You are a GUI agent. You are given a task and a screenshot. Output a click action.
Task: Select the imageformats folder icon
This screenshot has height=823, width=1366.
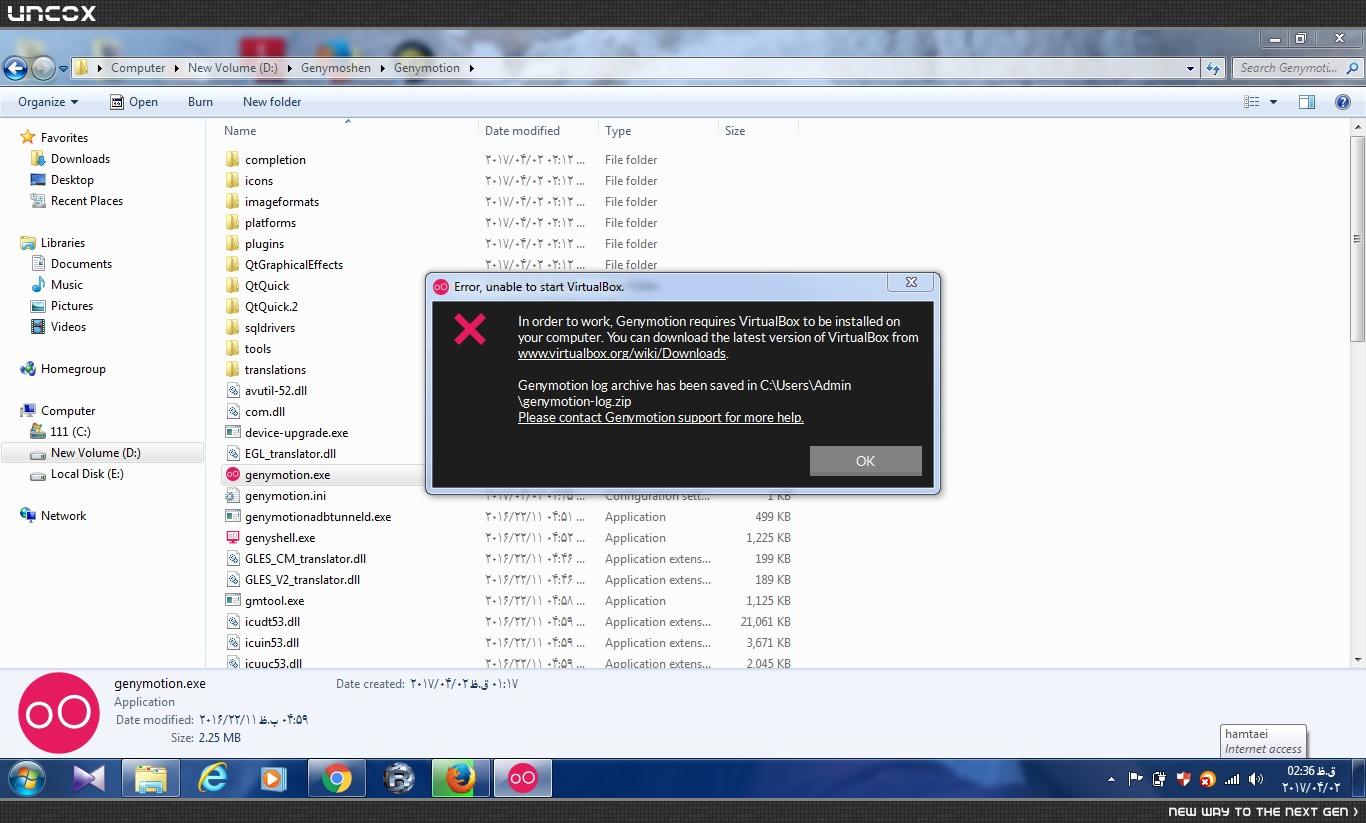coord(232,202)
